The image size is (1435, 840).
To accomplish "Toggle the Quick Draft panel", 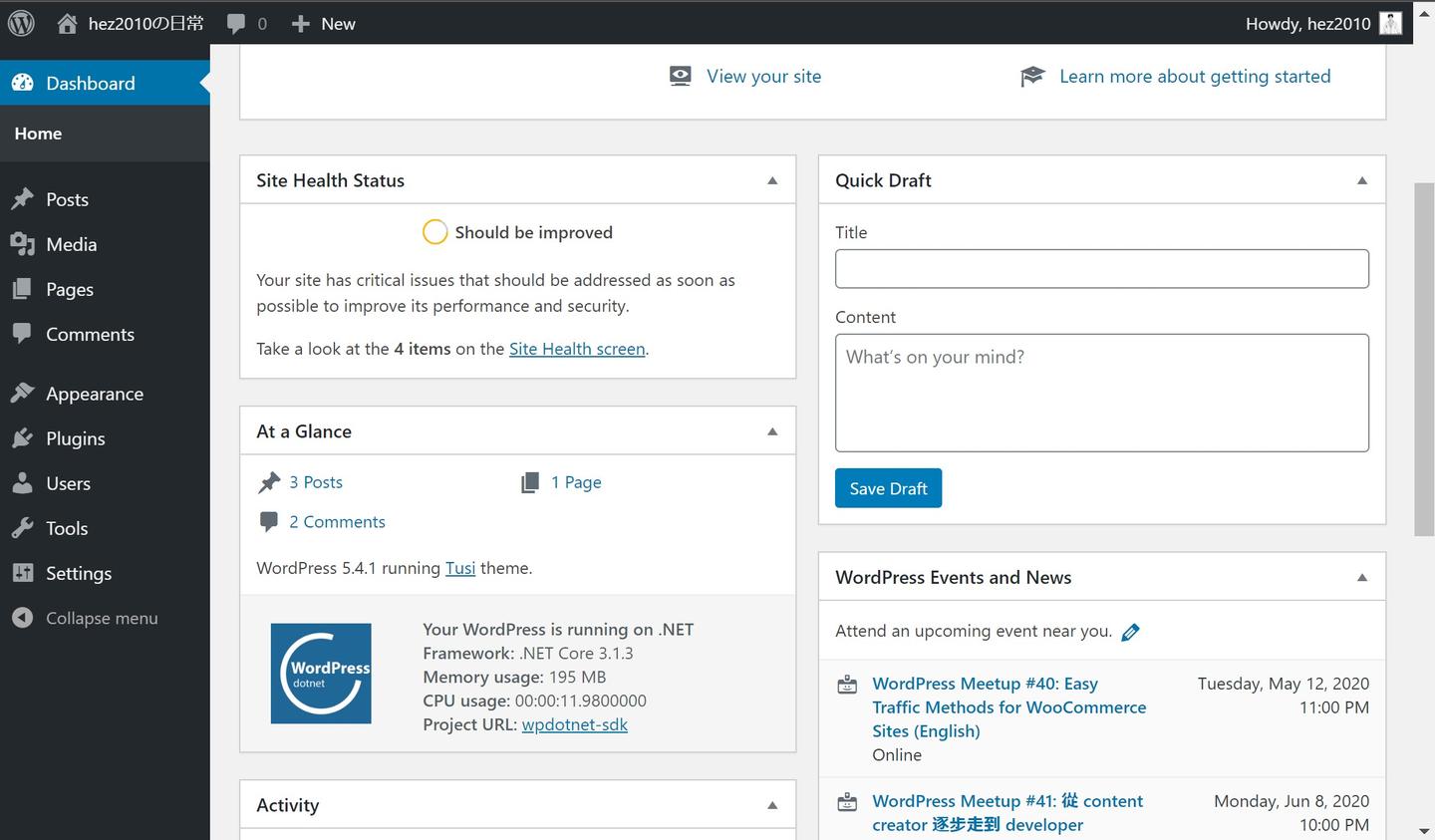I will 1362,180.
